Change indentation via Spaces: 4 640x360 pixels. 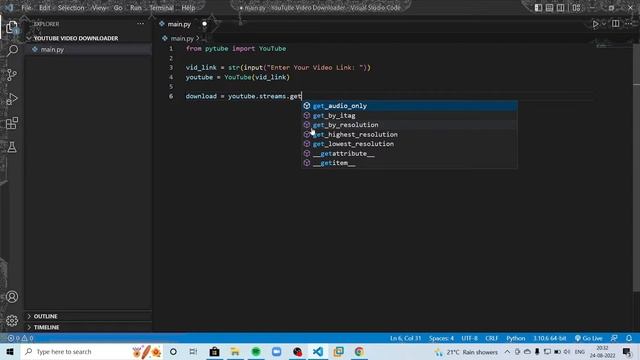pos(441,338)
